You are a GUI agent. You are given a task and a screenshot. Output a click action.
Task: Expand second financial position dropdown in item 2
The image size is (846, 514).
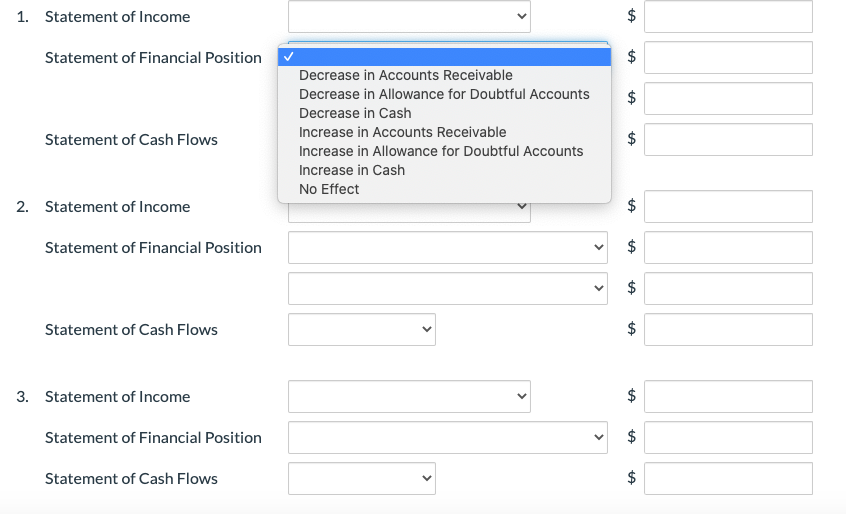coord(447,288)
